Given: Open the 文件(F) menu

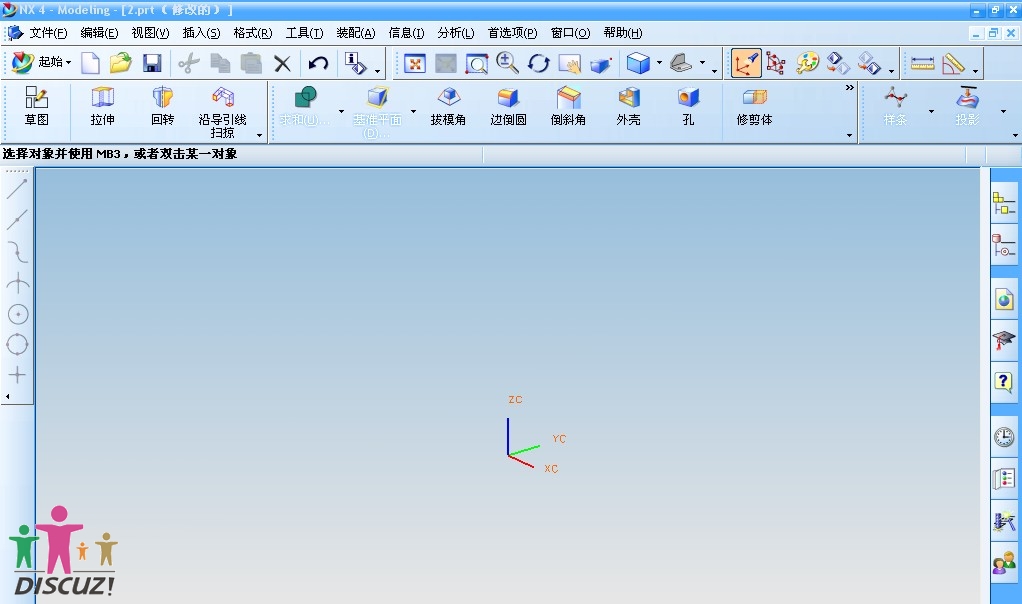Looking at the screenshot, I should pos(48,33).
